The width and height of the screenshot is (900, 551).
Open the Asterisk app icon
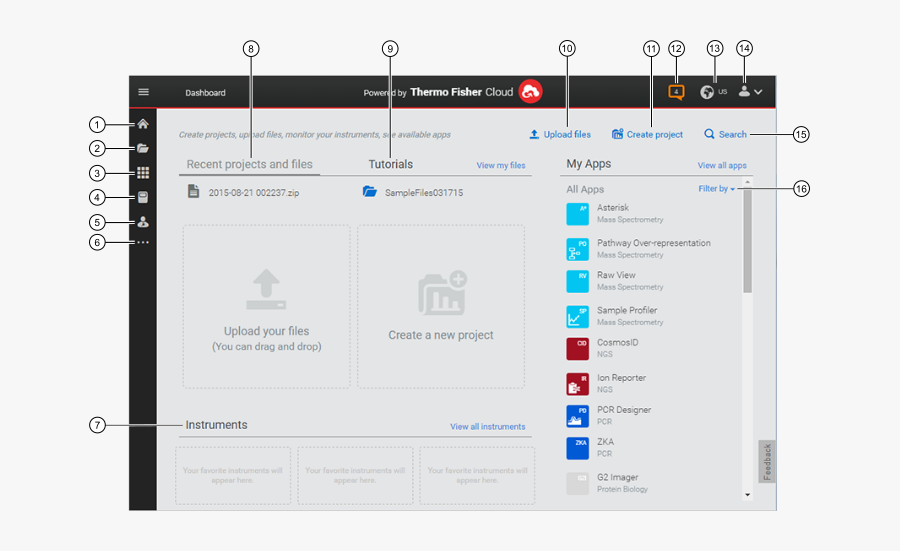tap(578, 213)
